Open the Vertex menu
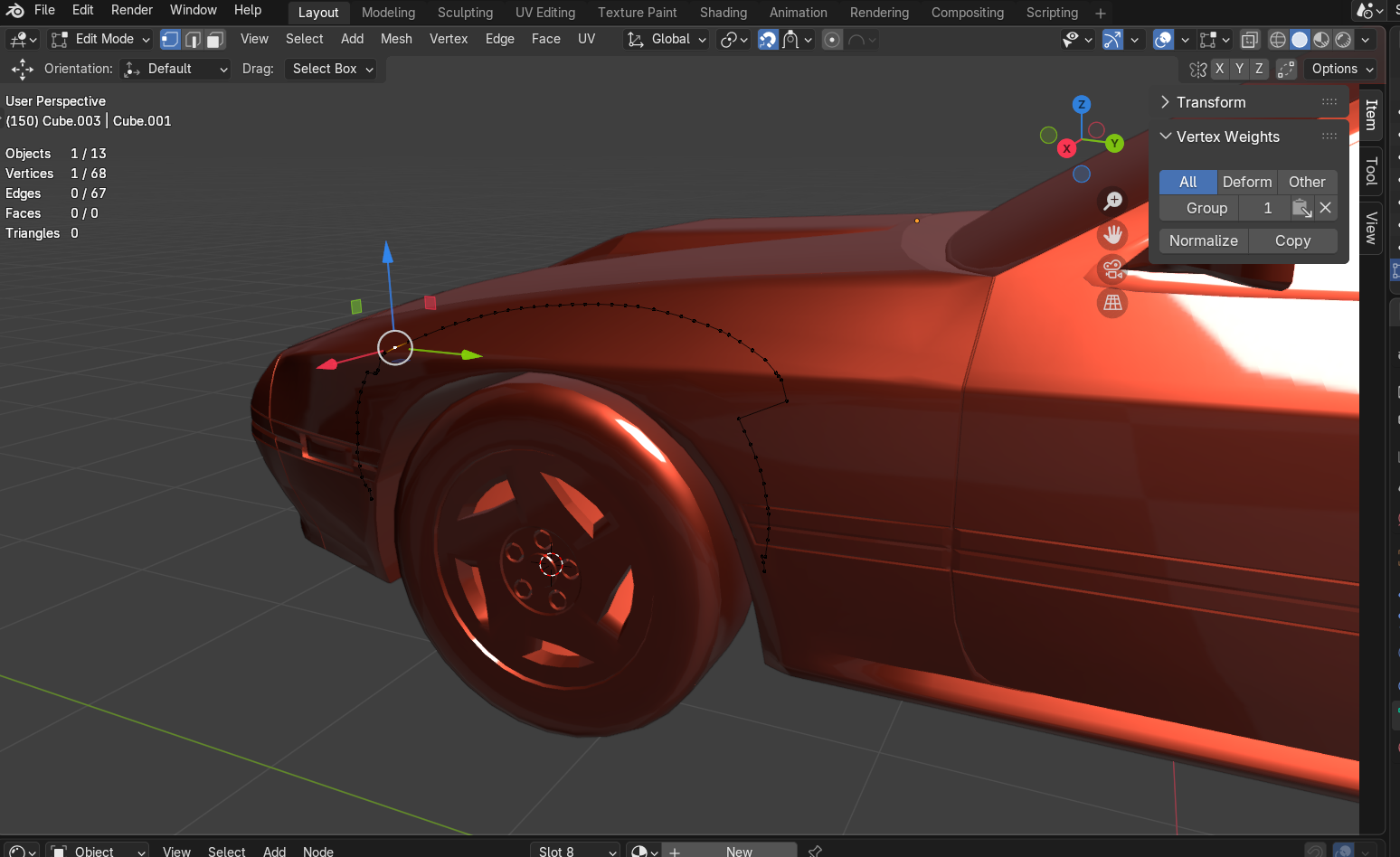The width and height of the screenshot is (1400, 857). coord(449,39)
